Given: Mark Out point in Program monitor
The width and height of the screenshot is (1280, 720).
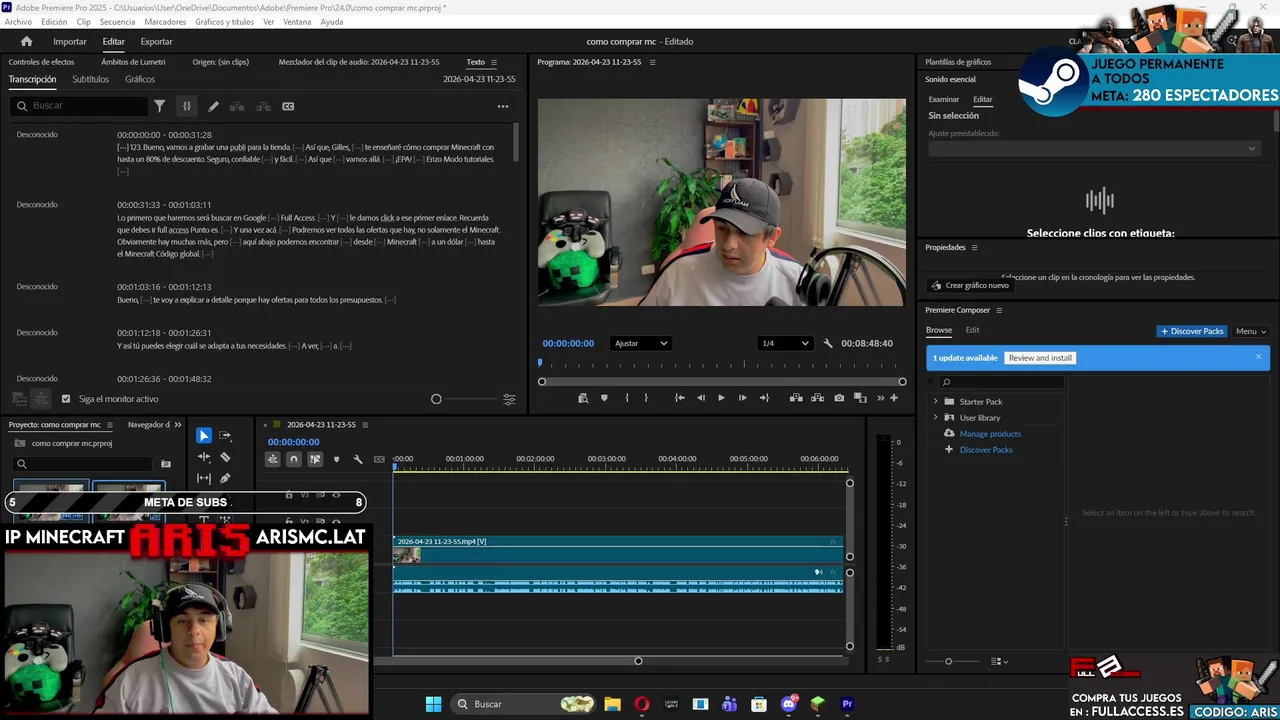Looking at the screenshot, I should 646,398.
